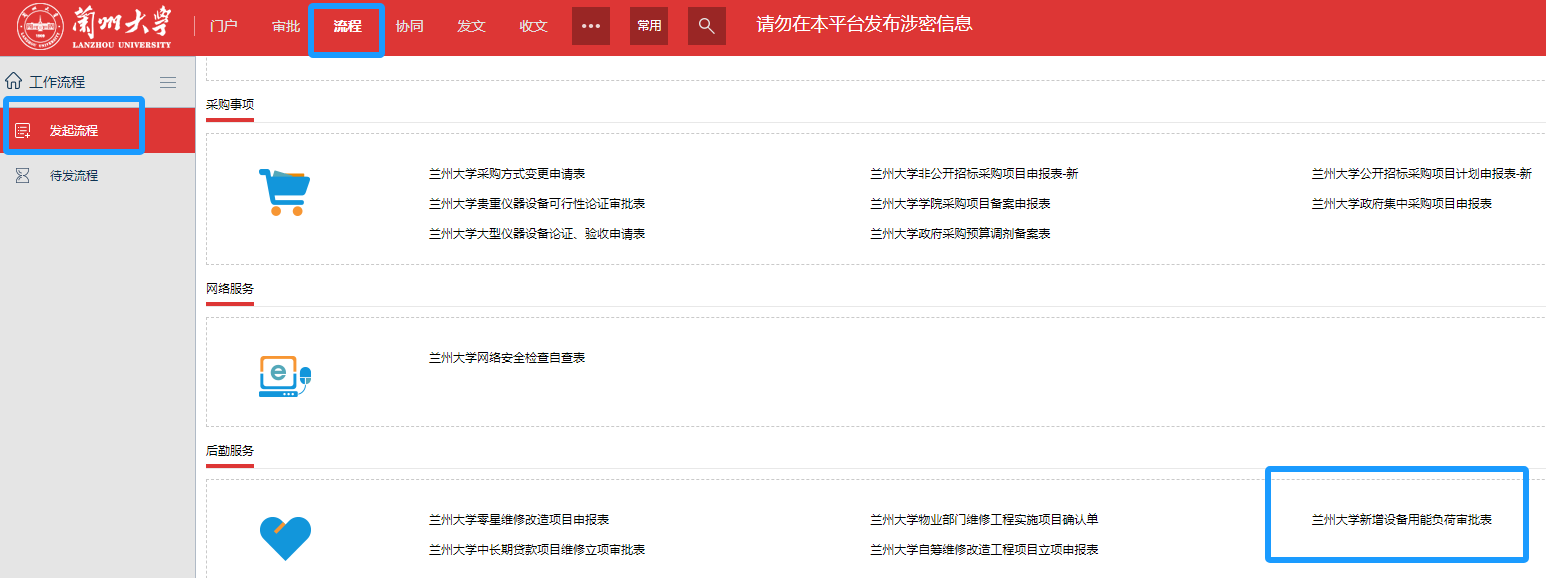Open 兰州大学新增设备用能负荷审批表
This screenshot has width=1546, height=578.
point(1402,520)
